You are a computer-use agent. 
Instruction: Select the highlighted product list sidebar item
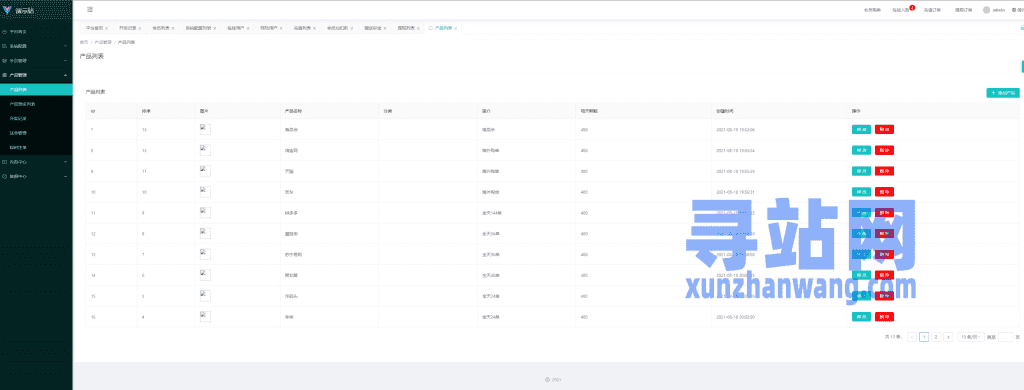(36, 89)
